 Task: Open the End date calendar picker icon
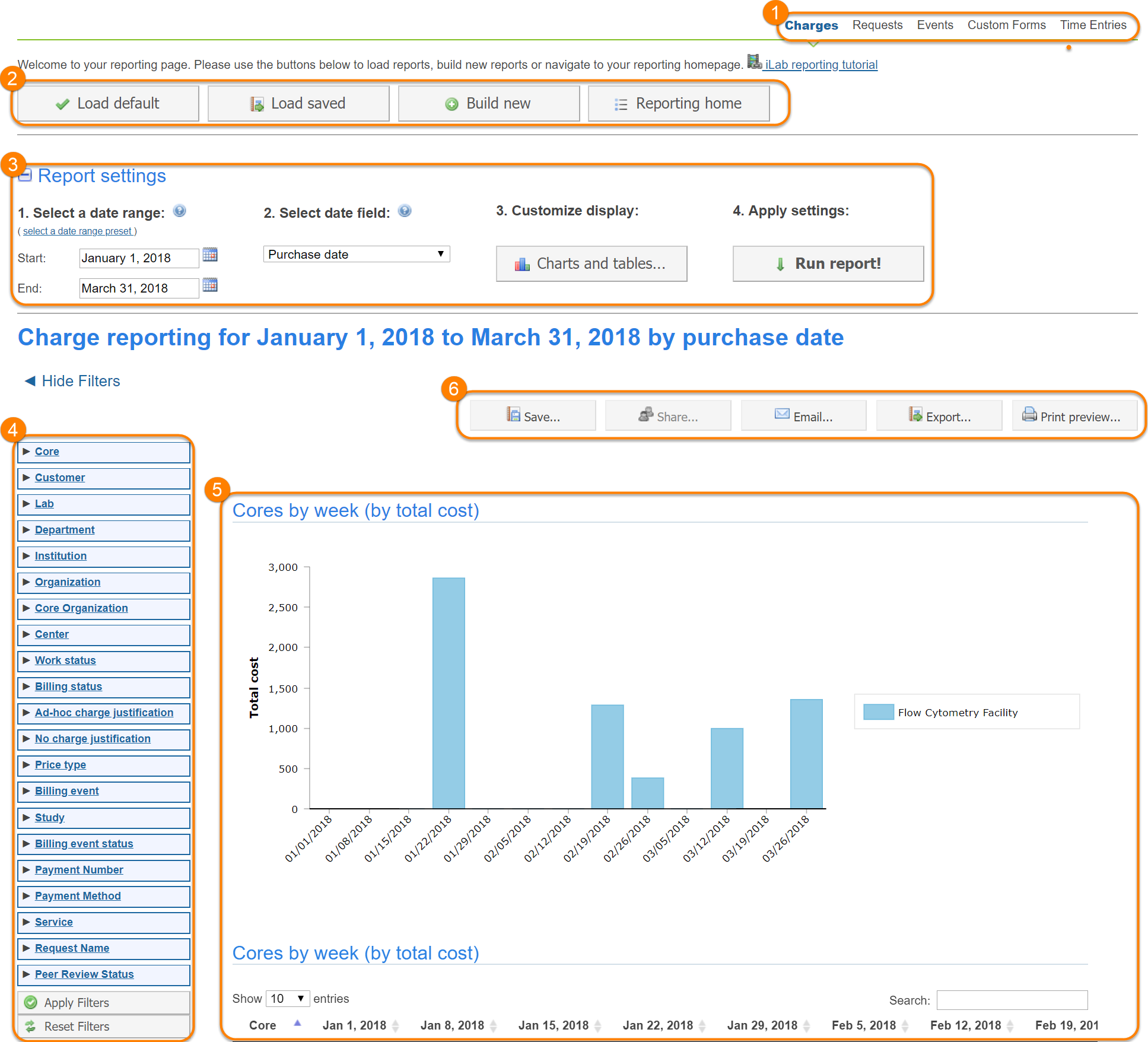coord(210,285)
